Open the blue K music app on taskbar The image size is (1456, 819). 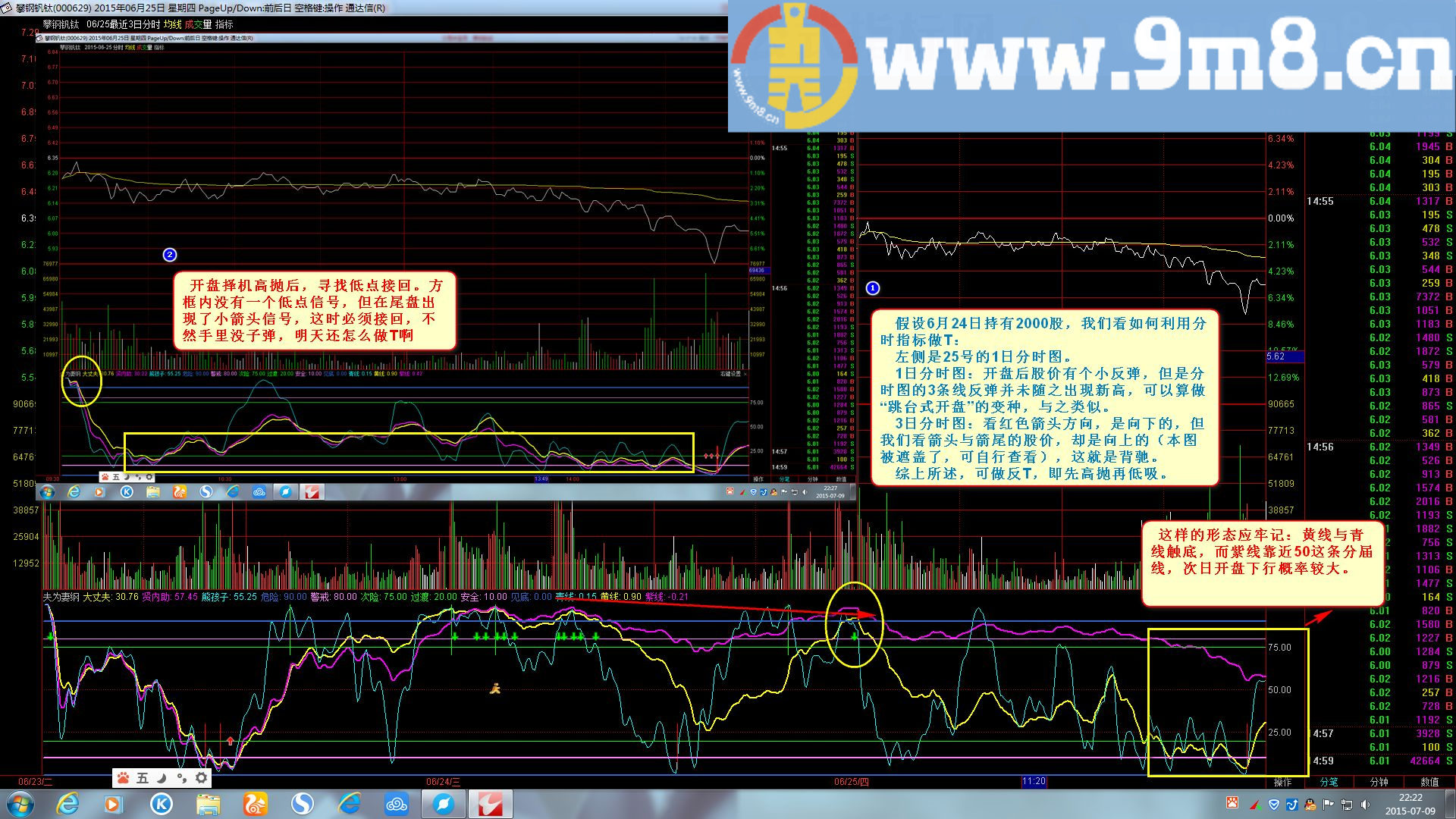[x=162, y=804]
